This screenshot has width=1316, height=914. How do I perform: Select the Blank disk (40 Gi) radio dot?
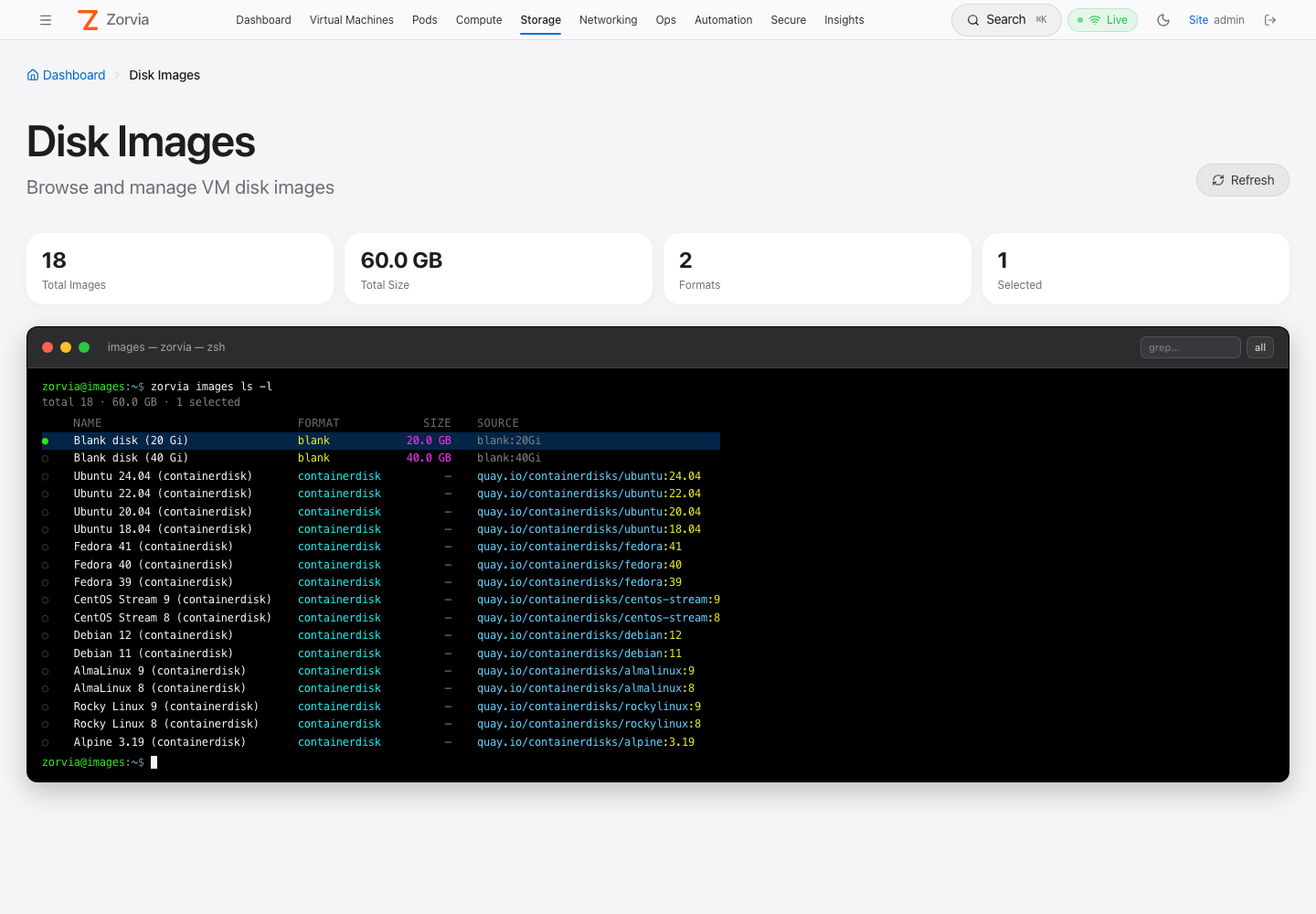click(46, 459)
